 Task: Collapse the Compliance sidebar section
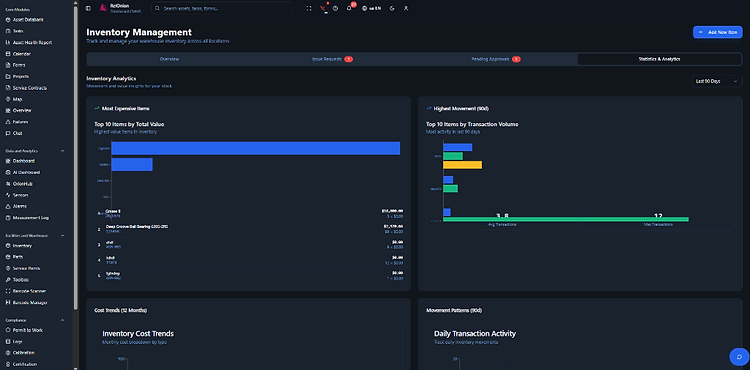62,320
